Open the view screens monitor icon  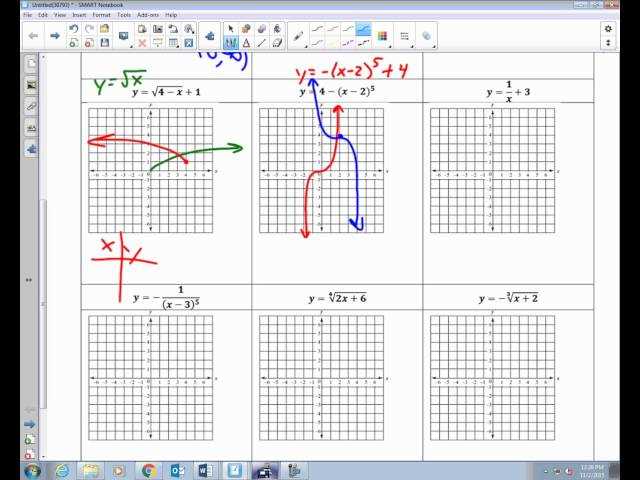point(124,36)
